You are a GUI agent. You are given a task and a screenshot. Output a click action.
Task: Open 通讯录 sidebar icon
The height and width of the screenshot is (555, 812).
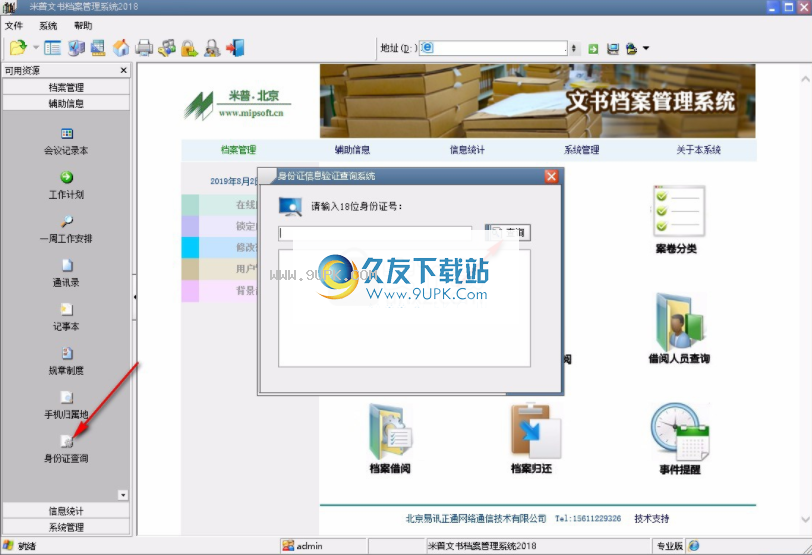click(66, 273)
